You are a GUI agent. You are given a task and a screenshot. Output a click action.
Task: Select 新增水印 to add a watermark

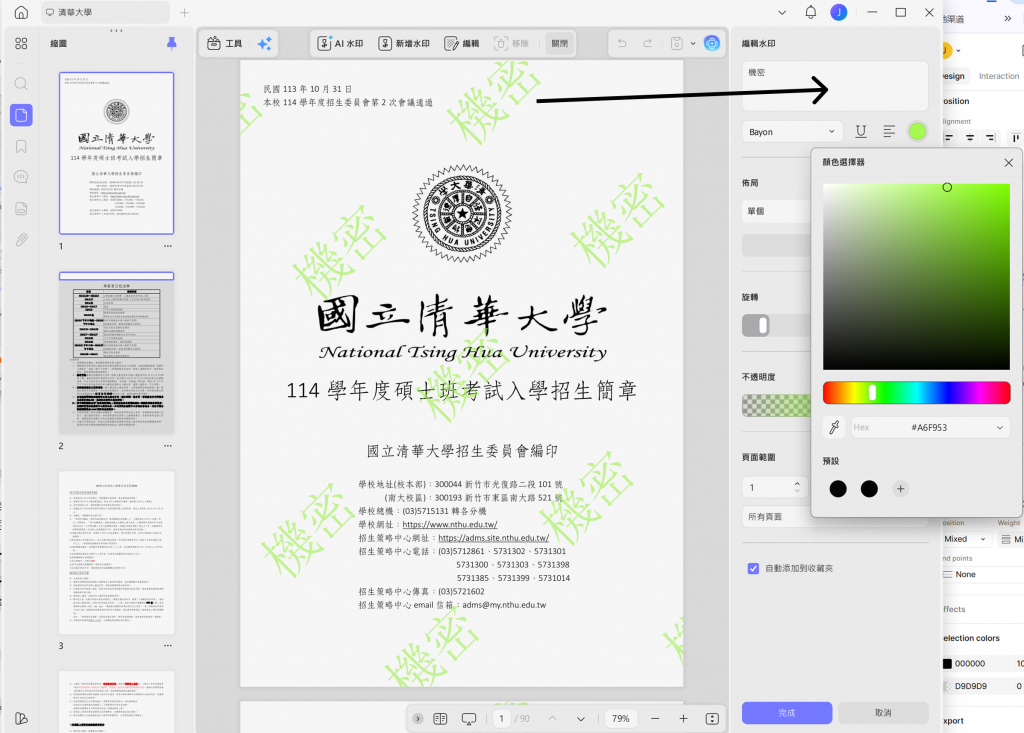coord(404,44)
